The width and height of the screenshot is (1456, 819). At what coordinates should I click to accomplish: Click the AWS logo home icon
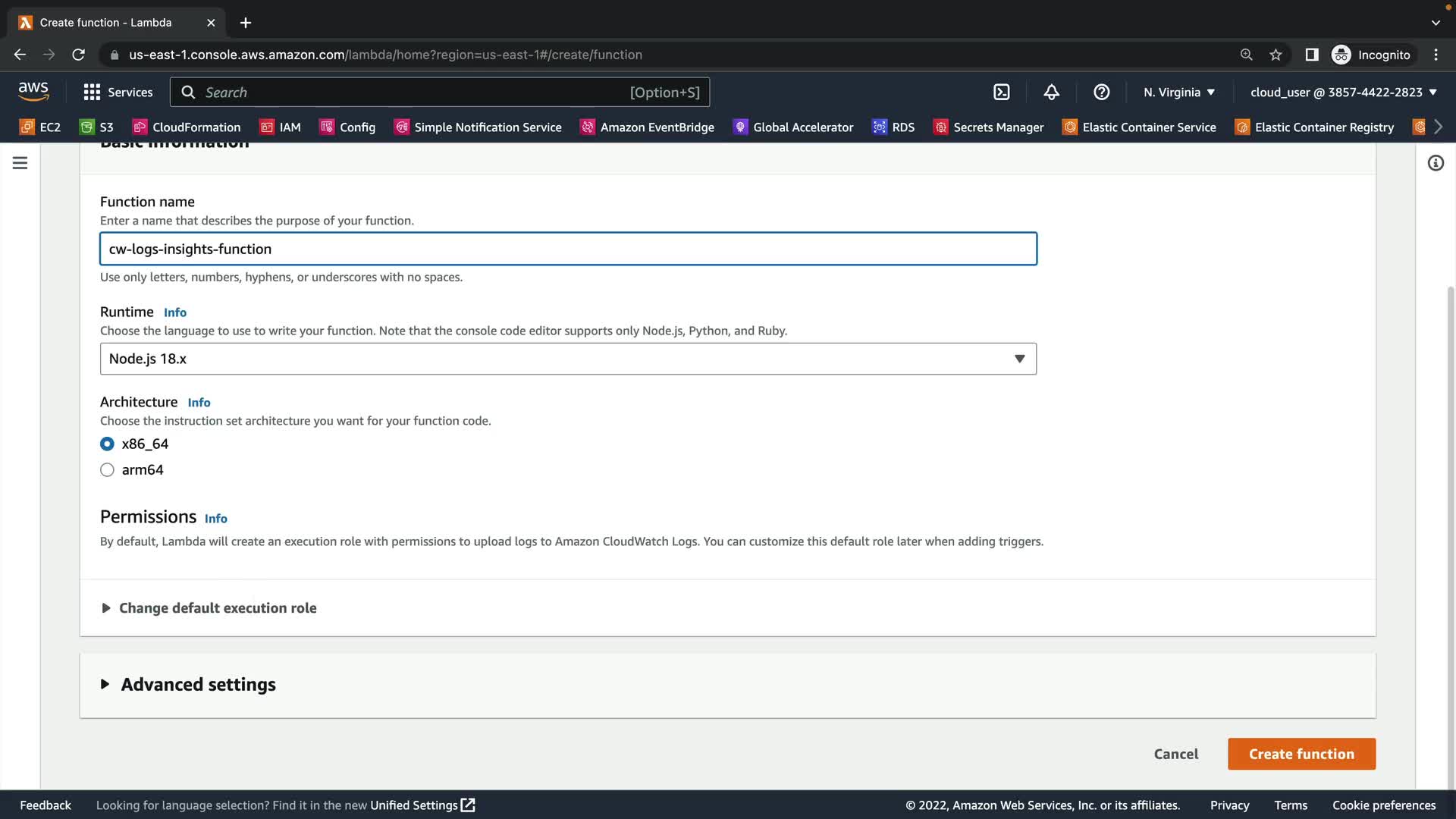point(33,92)
